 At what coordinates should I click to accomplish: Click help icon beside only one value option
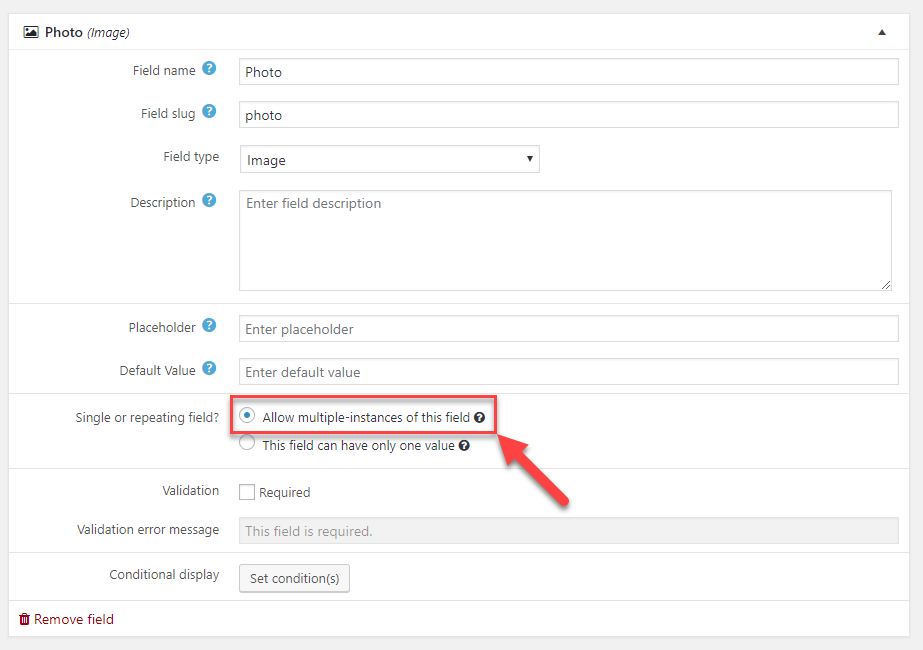click(x=464, y=446)
